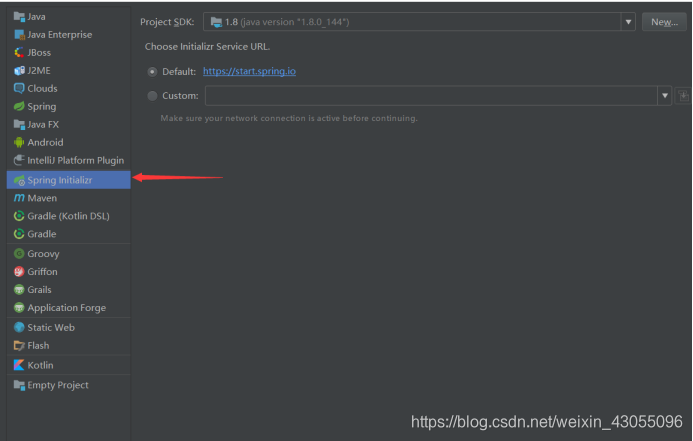Screen dimensions: 693x441
Task: Click the Project SDK label
Action: (167, 22)
